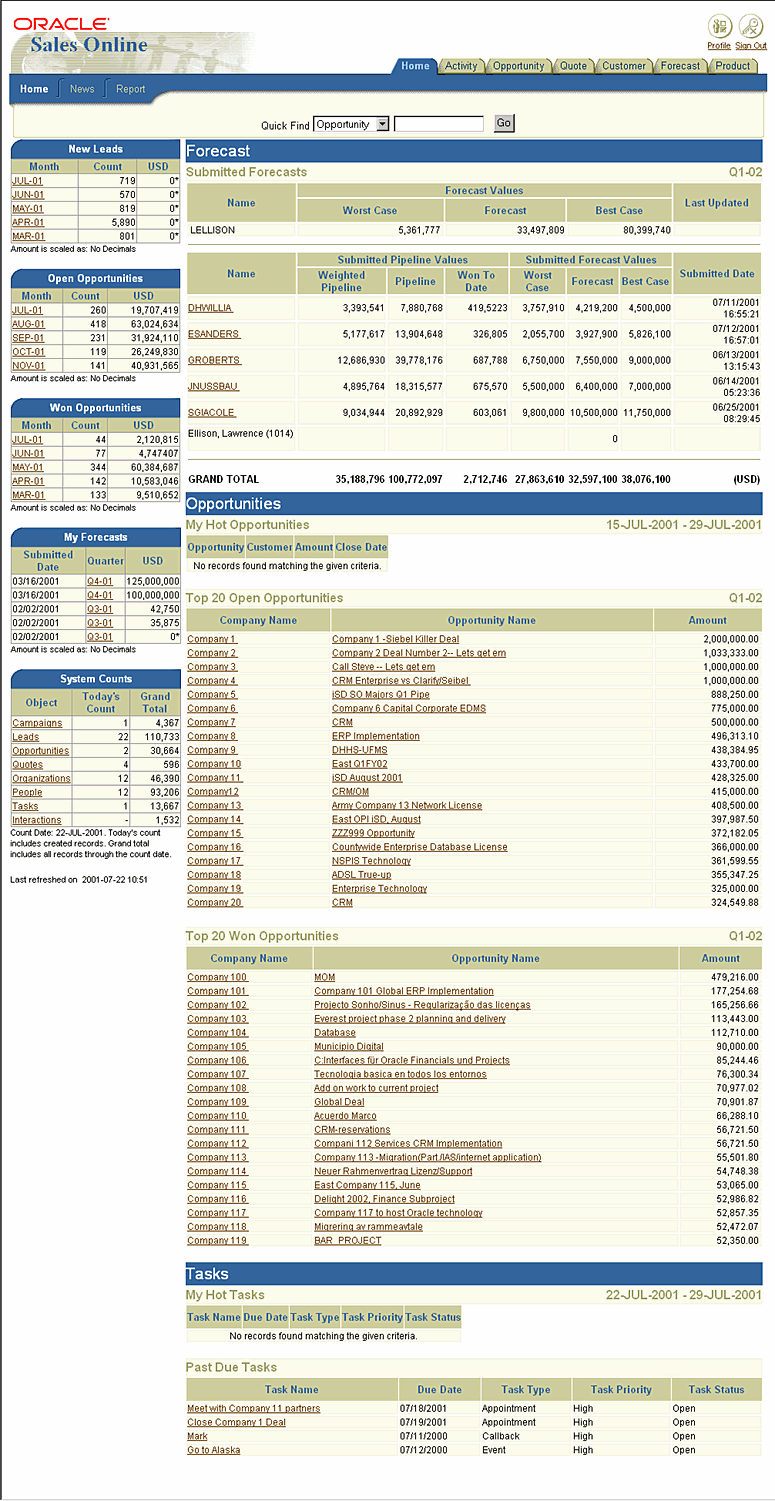Open Interactions in System Counts
775x1501 pixels.
[x=37, y=821]
